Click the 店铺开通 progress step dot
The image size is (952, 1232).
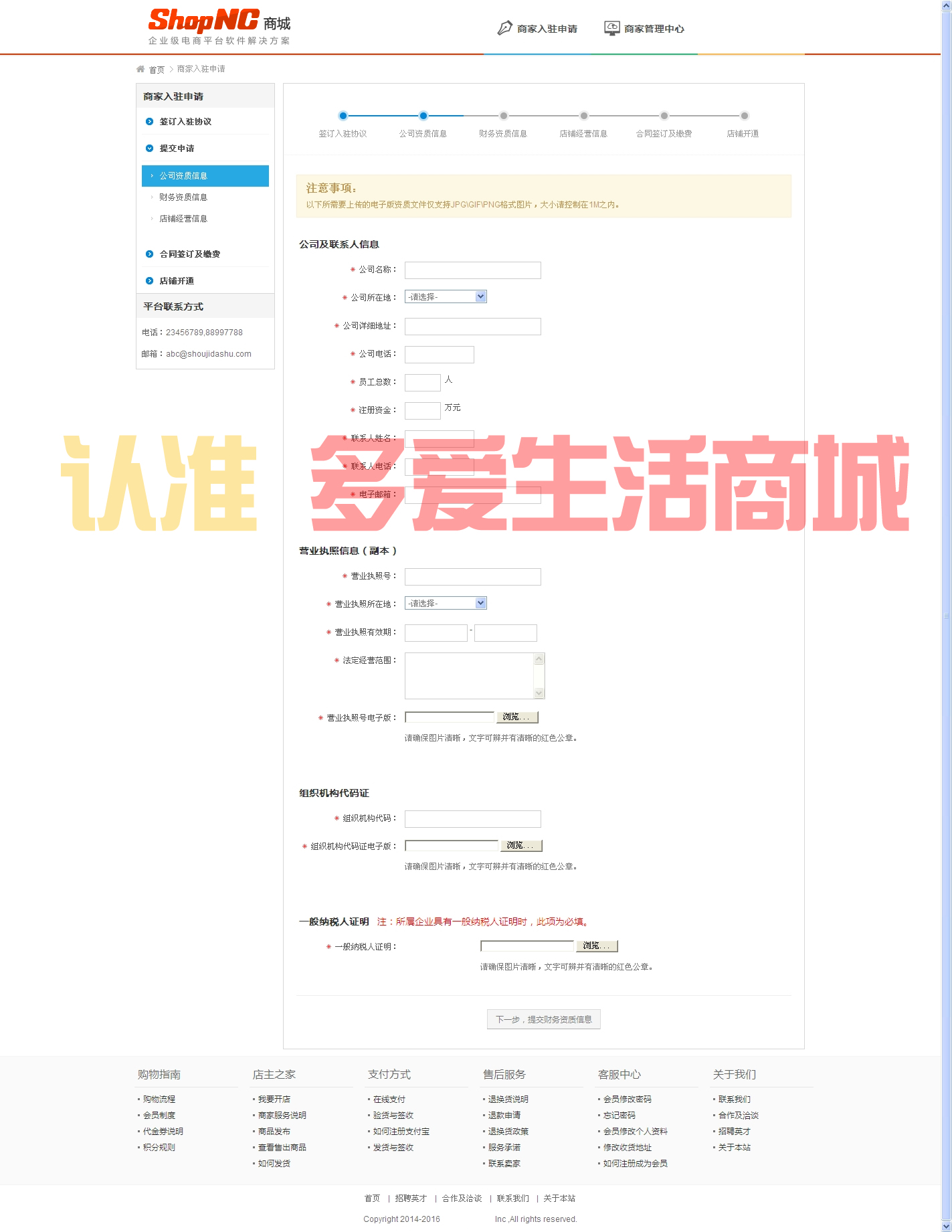[x=745, y=116]
